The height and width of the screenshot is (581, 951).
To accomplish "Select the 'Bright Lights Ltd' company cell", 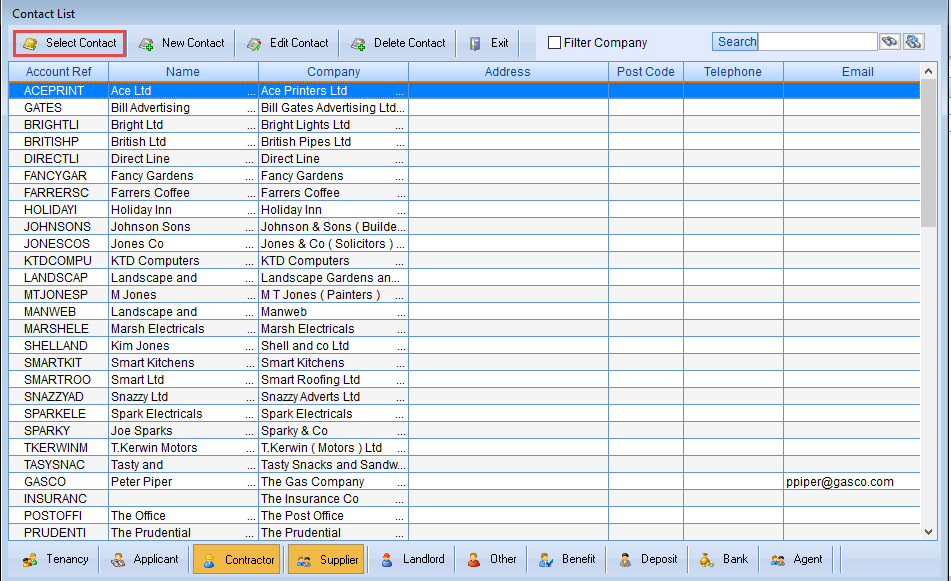I will pyautogui.click(x=333, y=124).
